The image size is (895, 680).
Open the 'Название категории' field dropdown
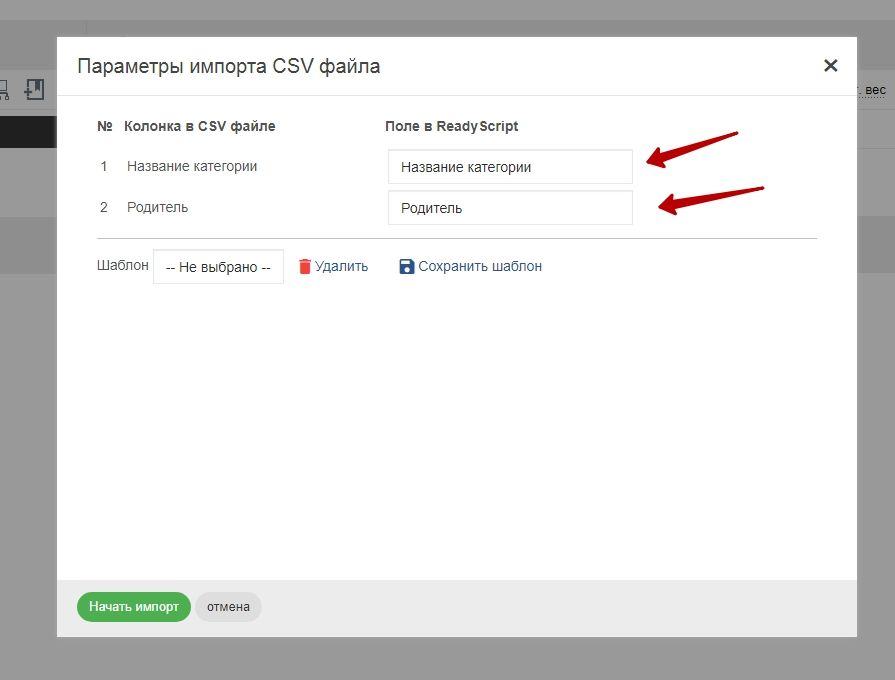coord(510,167)
